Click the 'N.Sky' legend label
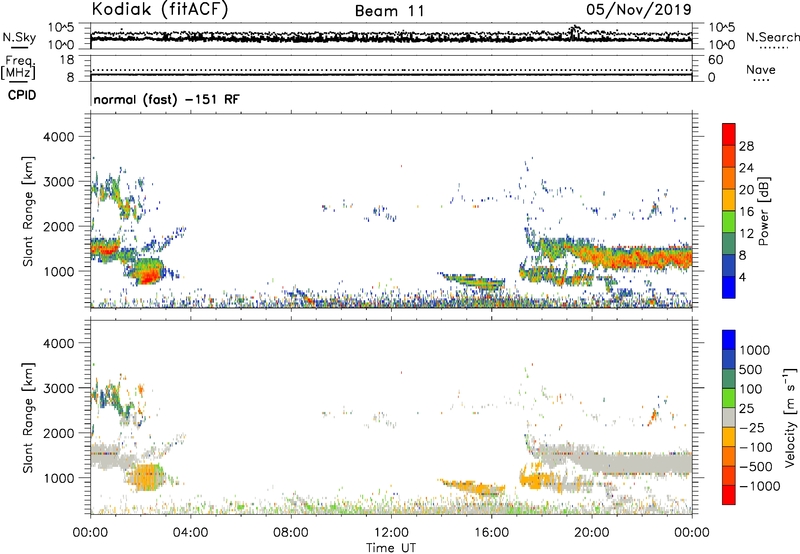 (19, 37)
